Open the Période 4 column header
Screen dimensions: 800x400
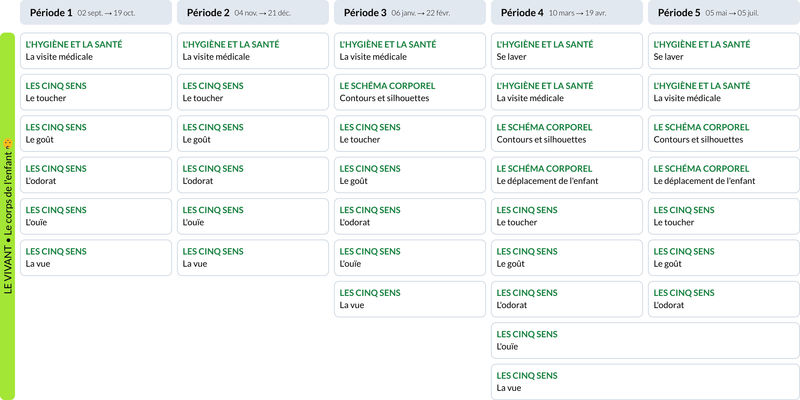pyautogui.click(x=566, y=12)
